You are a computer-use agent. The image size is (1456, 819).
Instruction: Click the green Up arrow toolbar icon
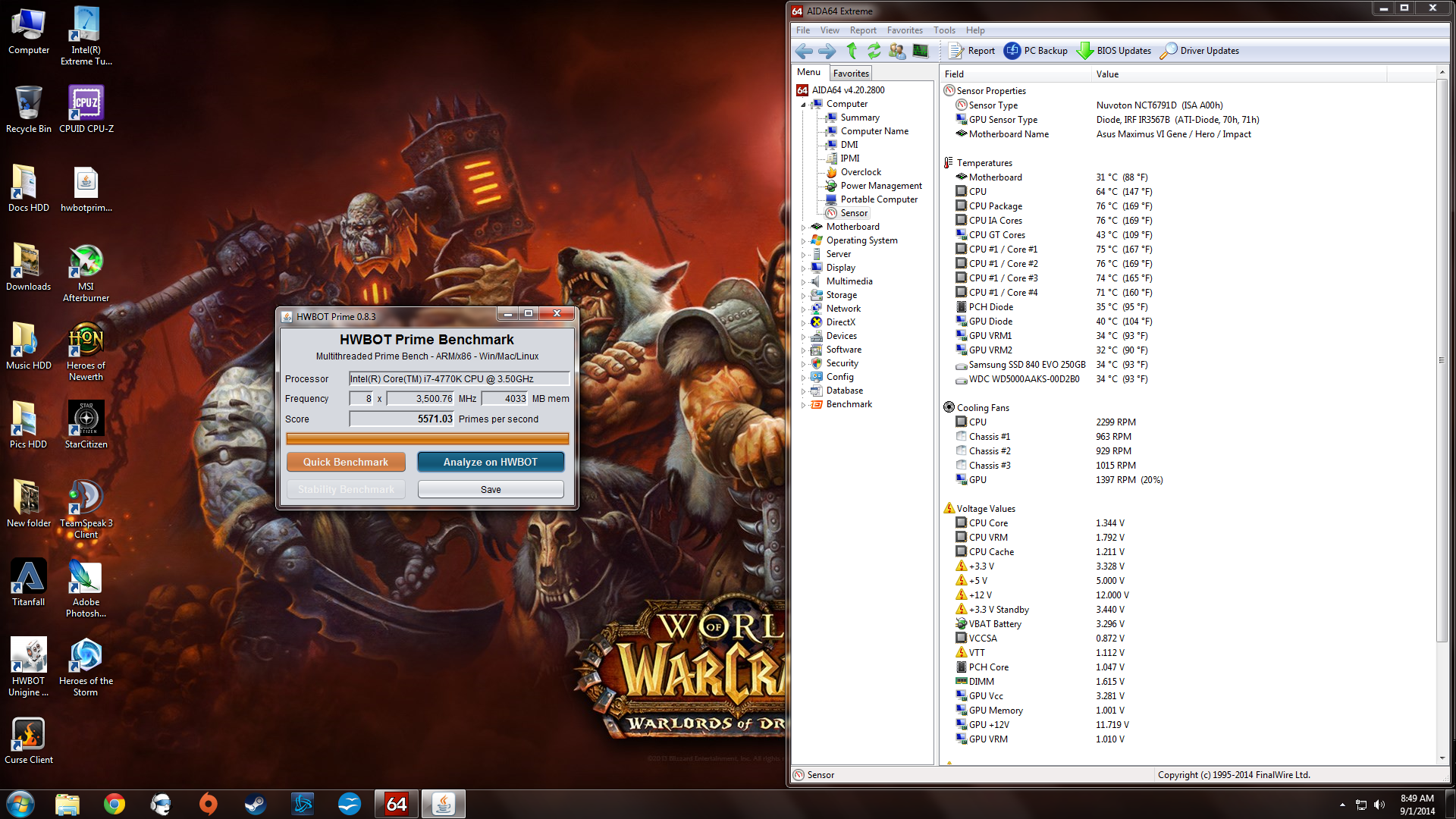(852, 51)
